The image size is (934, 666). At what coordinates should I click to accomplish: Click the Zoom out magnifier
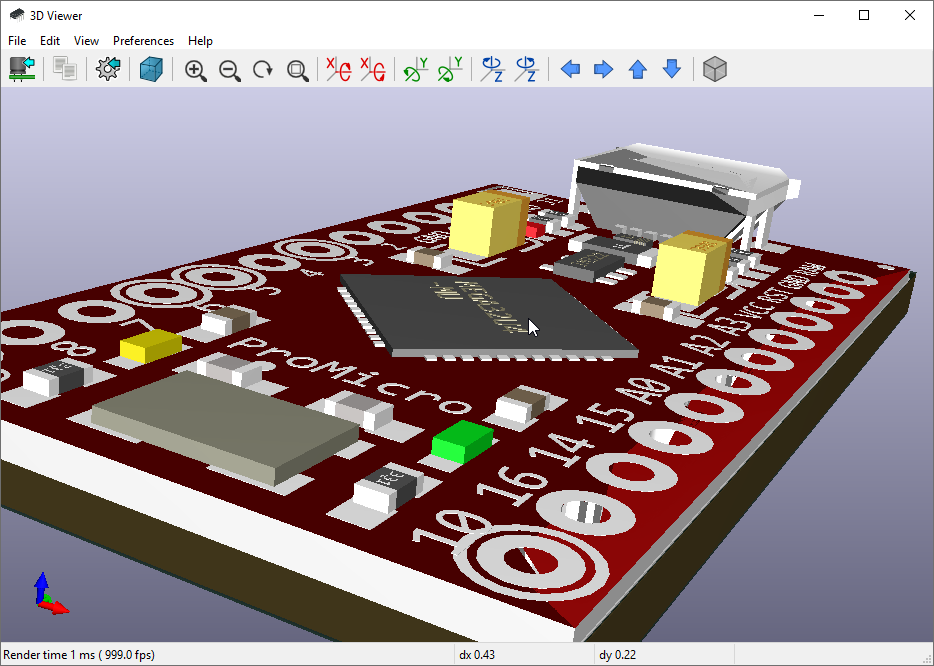tap(229, 70)
